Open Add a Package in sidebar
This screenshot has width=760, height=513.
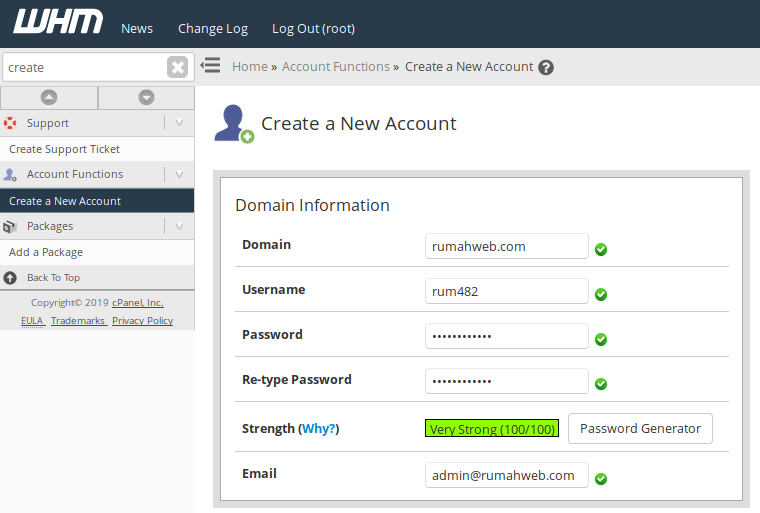97,252
